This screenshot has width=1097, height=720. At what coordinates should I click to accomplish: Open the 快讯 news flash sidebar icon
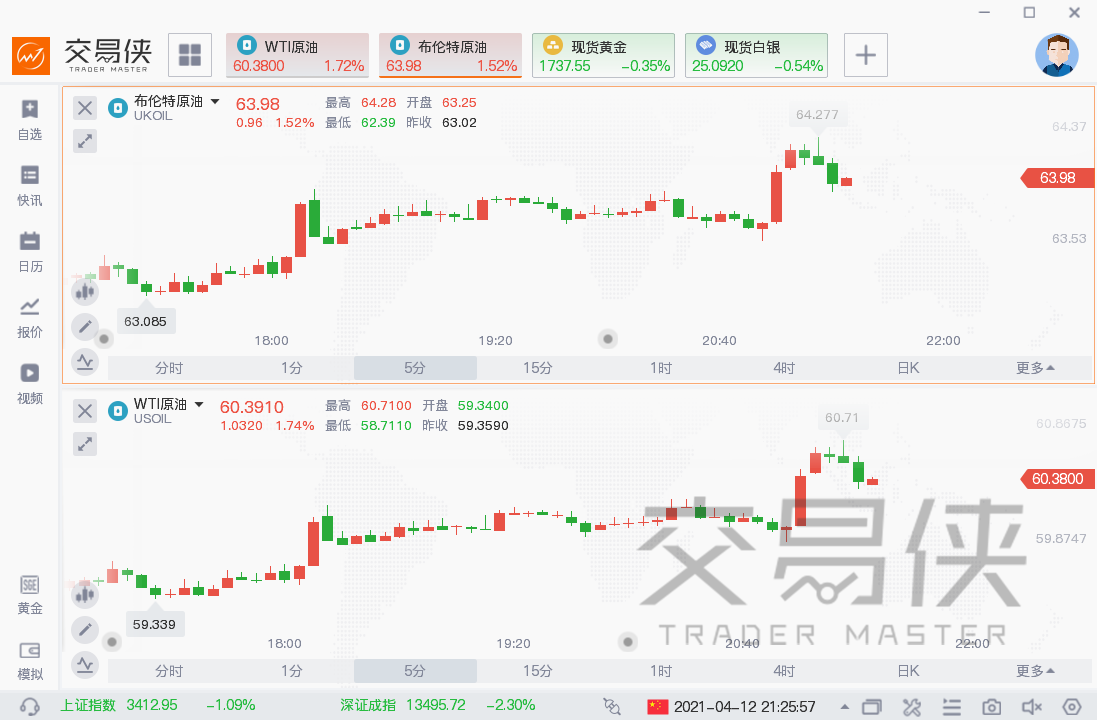click(x=29, y=186)
